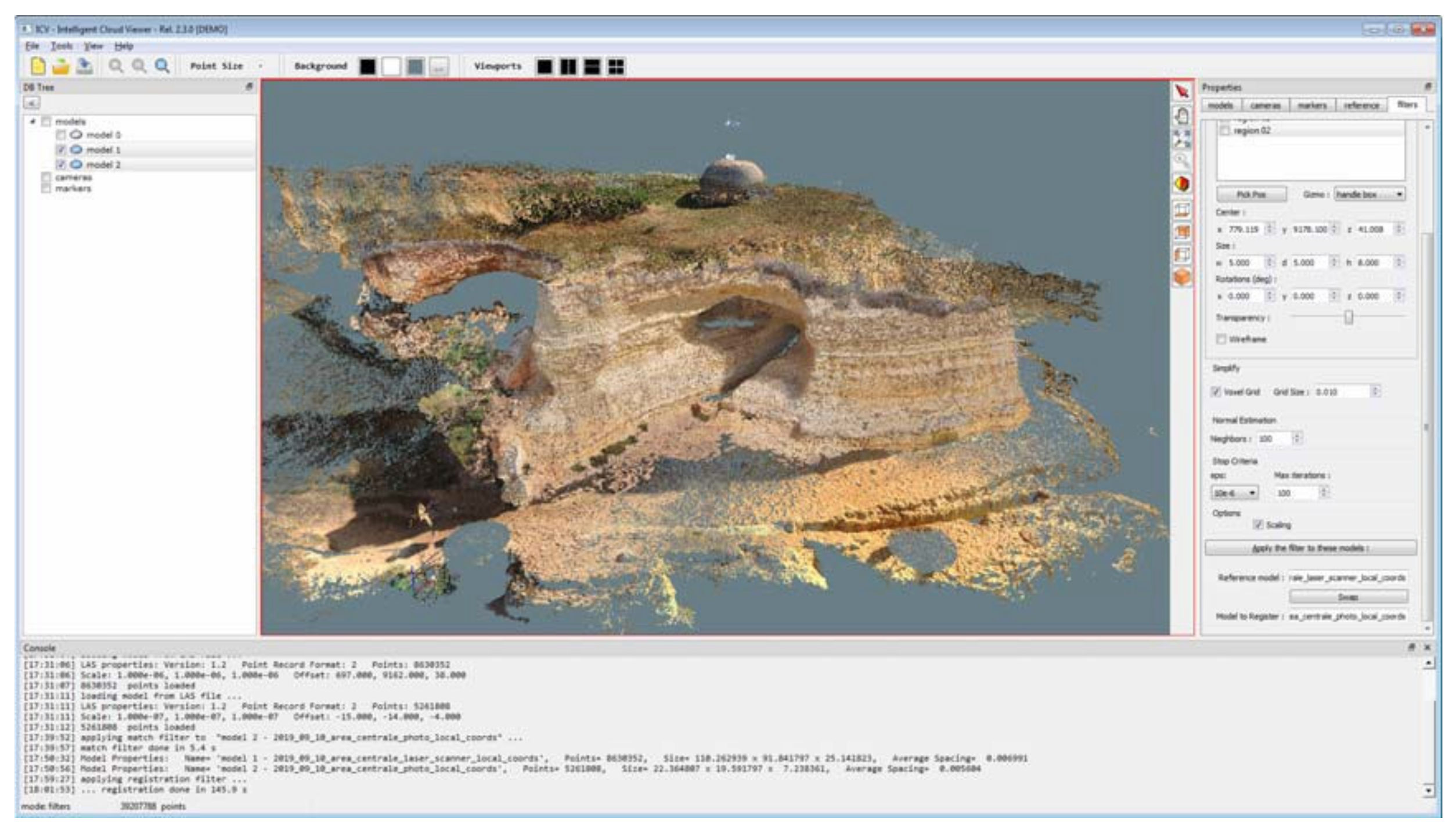Click the save model toolbar icon
This screenshot has width=1456, height=829.
tap(86, 66)
